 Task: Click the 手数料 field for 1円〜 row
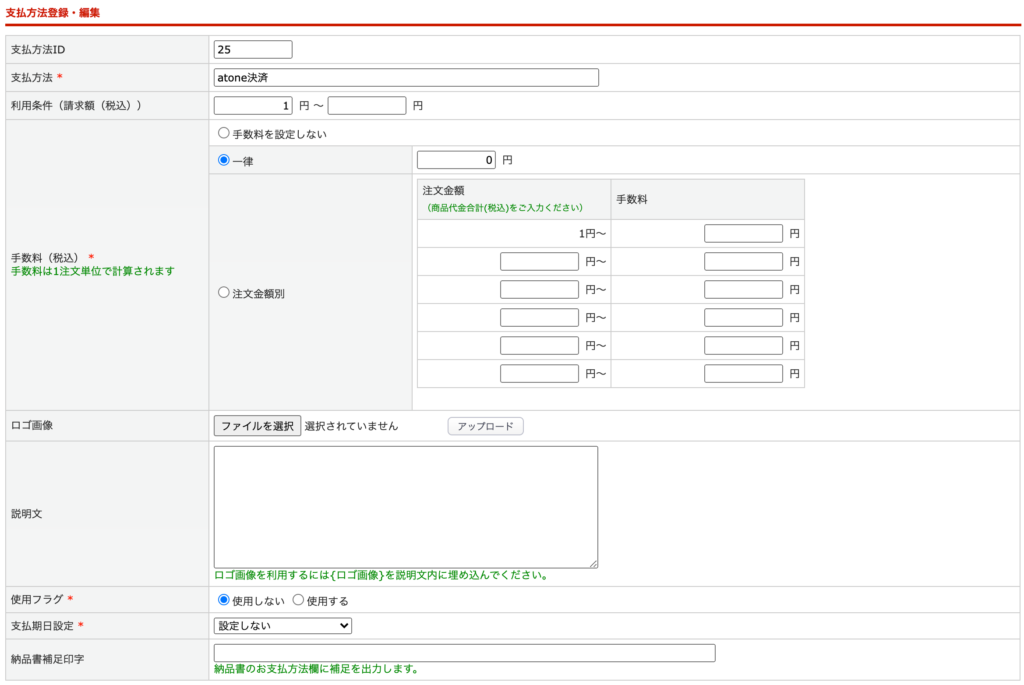743,234
